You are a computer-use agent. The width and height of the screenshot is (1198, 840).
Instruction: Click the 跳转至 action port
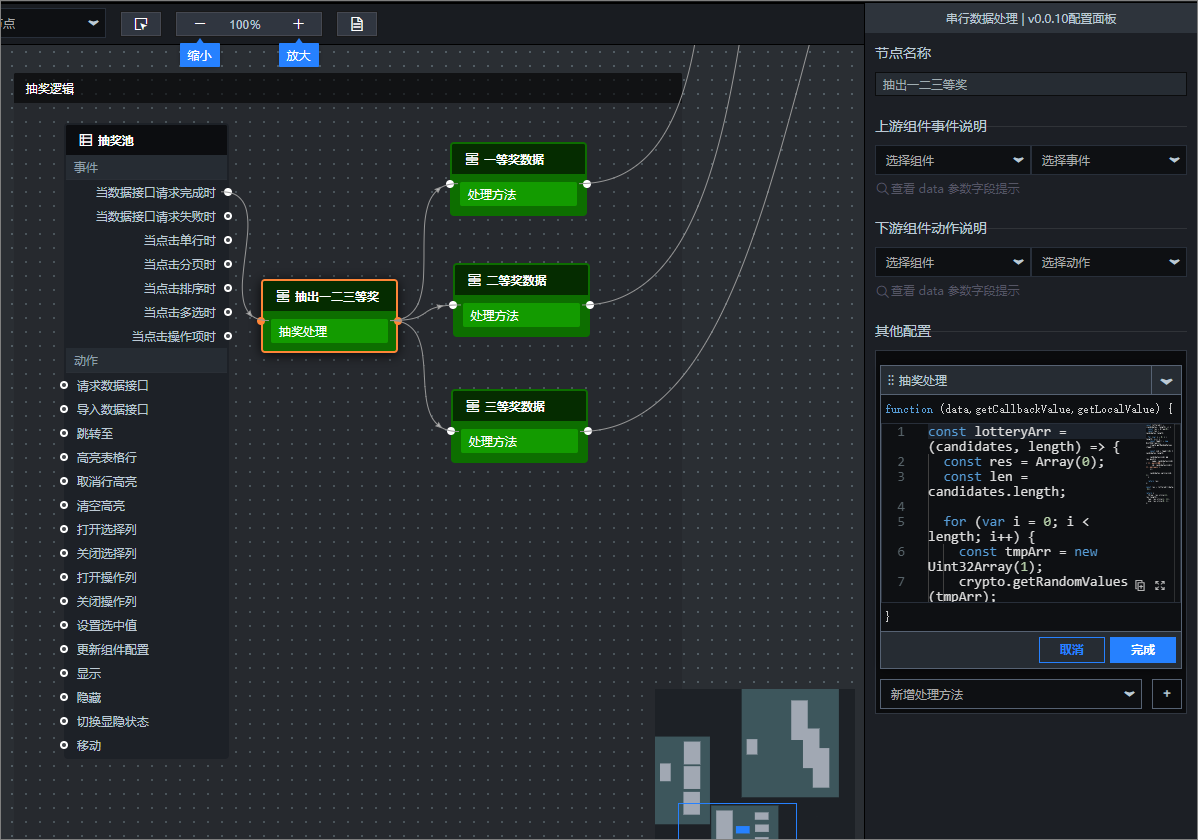(64, 433)
